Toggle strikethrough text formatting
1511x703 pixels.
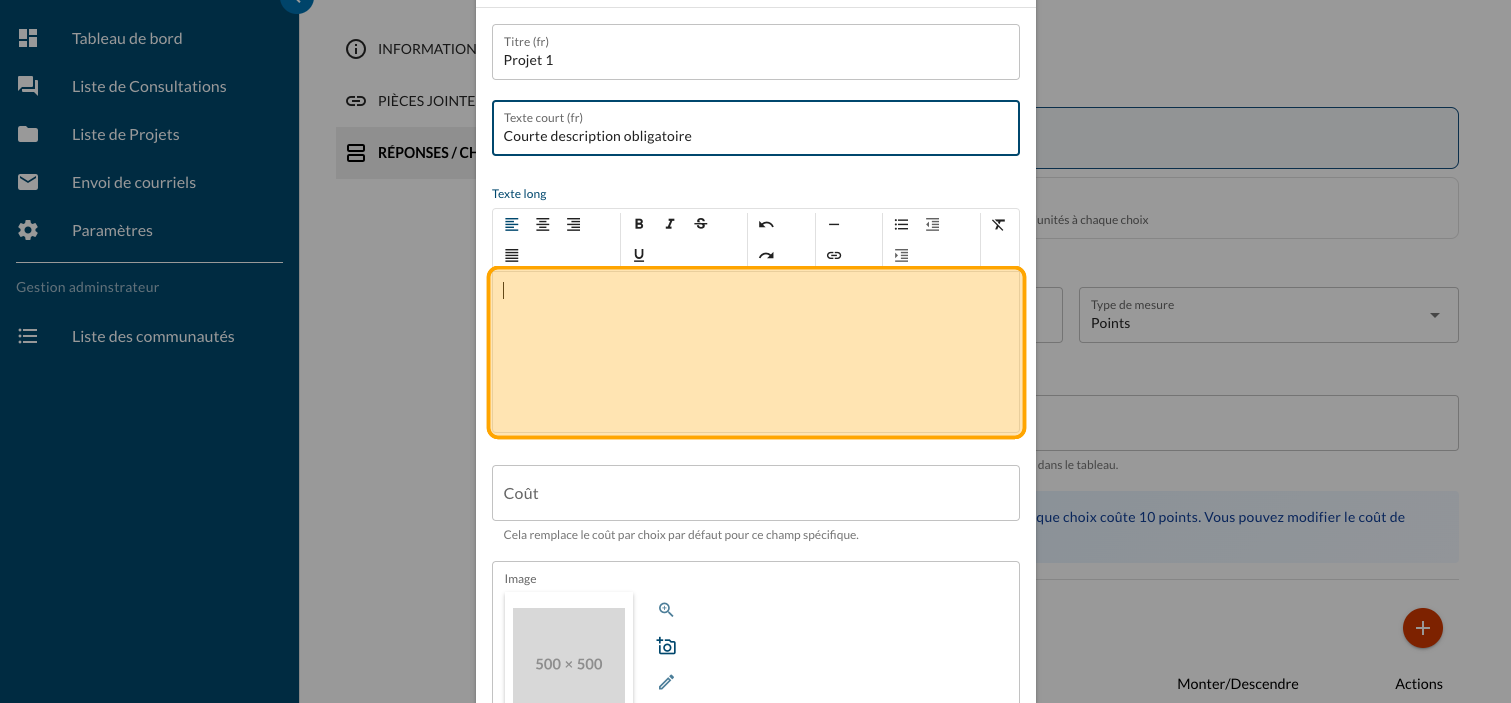701,224
